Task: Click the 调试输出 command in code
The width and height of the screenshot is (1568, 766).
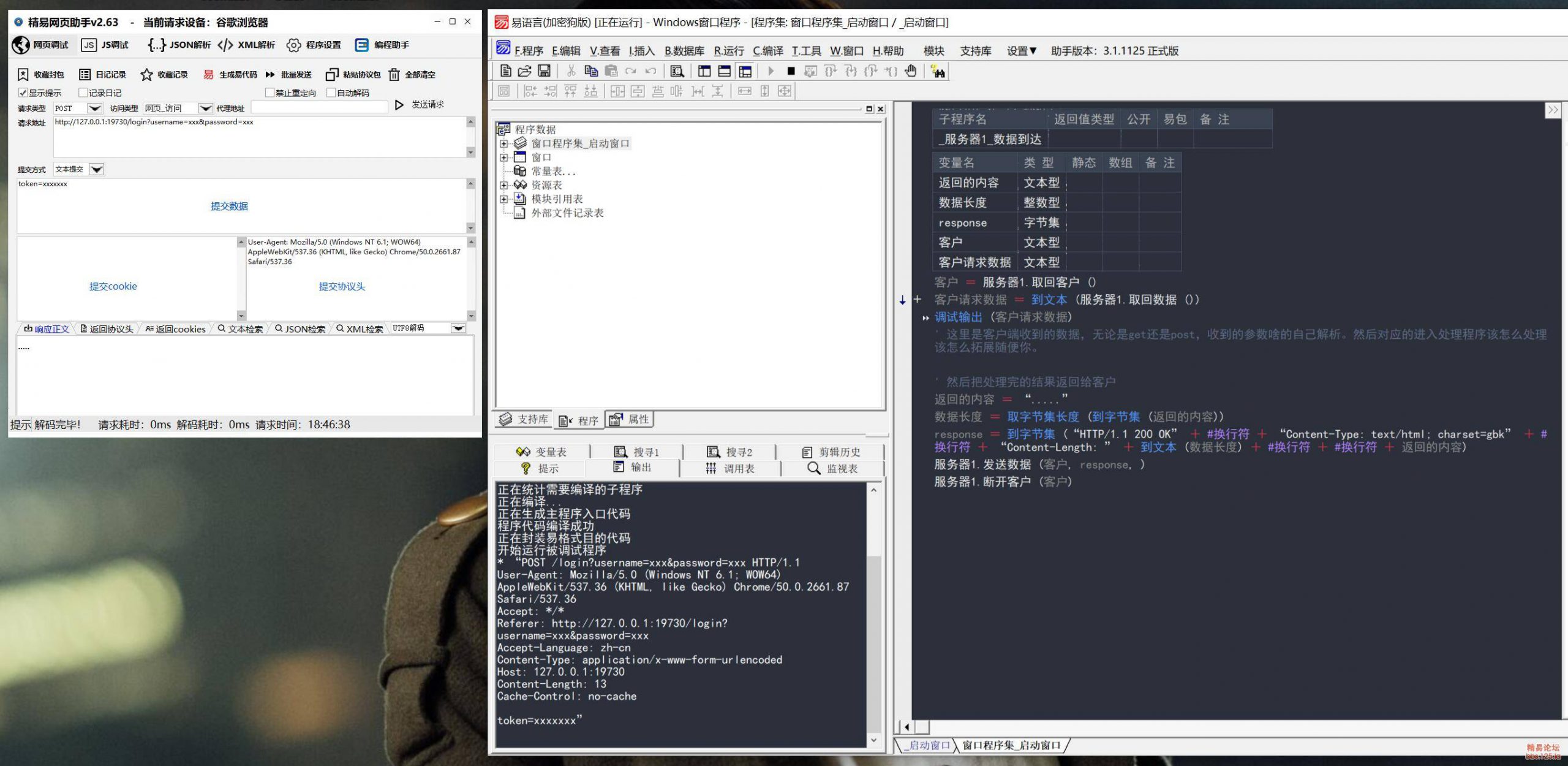Action: [958, 317]
